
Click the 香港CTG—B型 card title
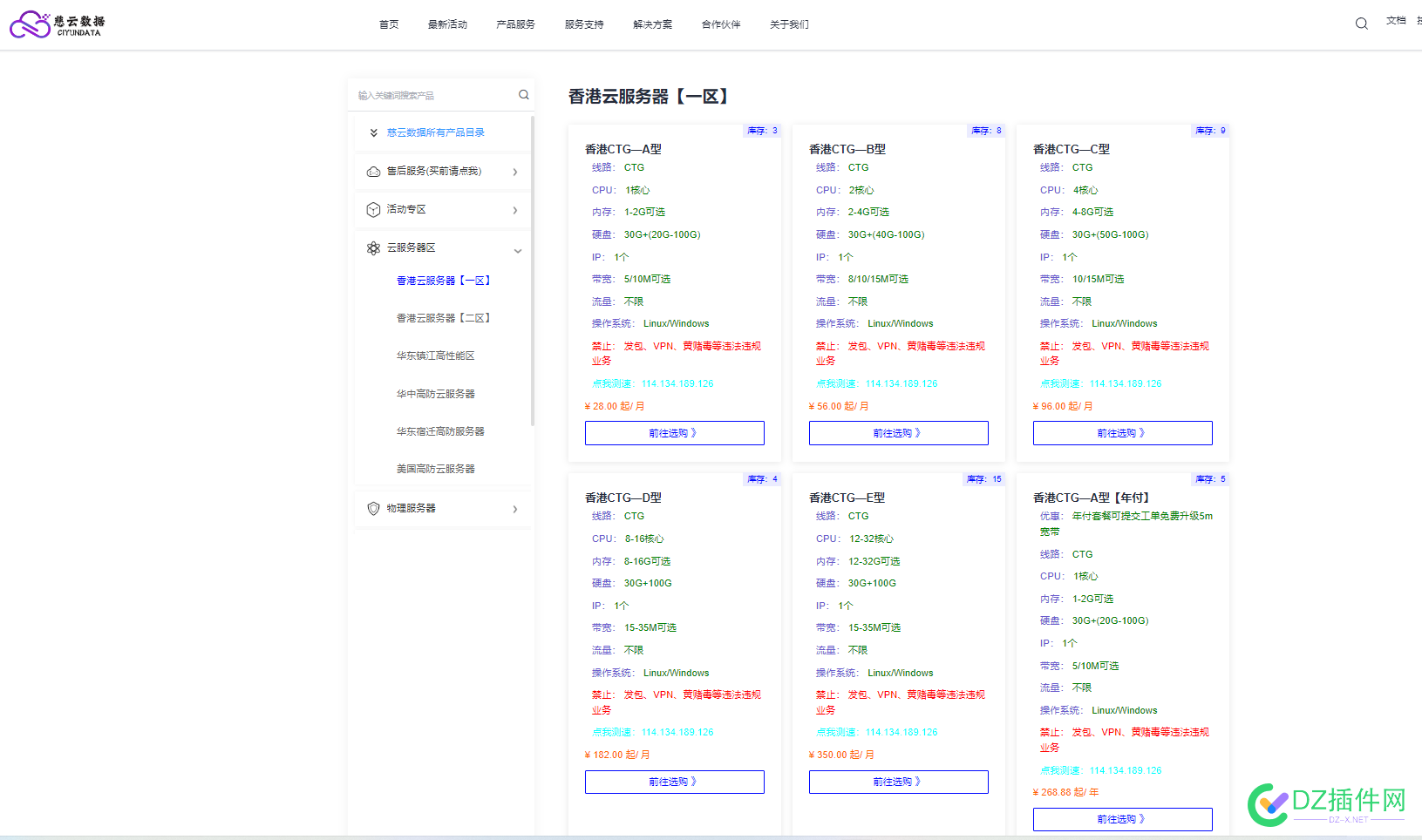(x=847, y=149)
